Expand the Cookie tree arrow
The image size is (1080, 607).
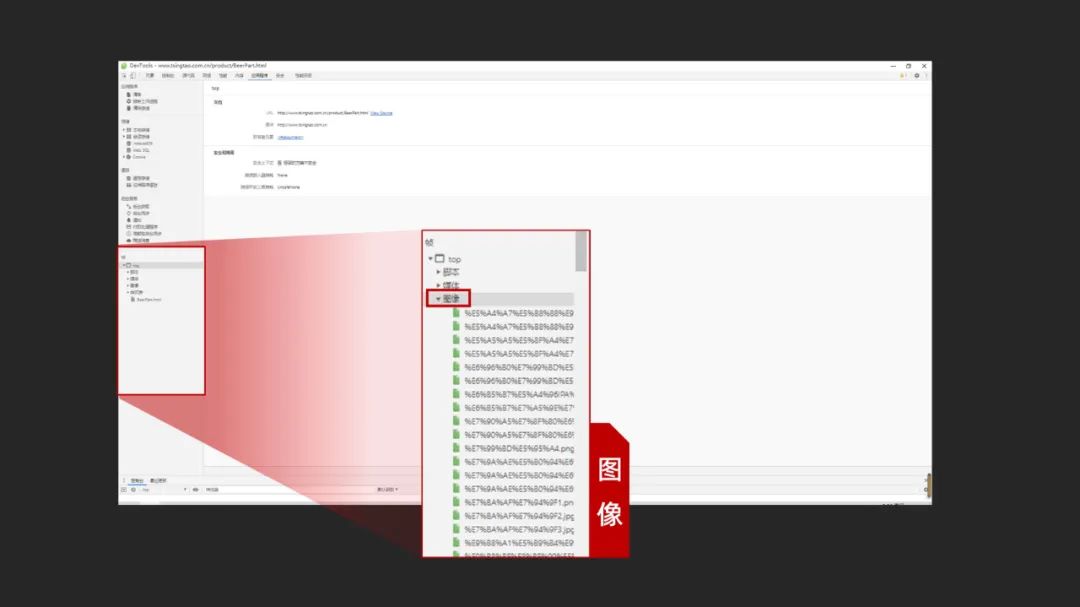(123, 157)
